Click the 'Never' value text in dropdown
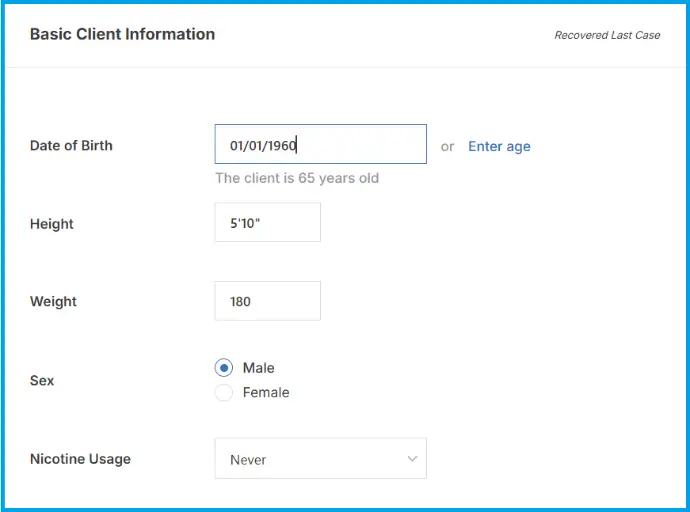This screenshot has width=690, height=512. [248, 460]
